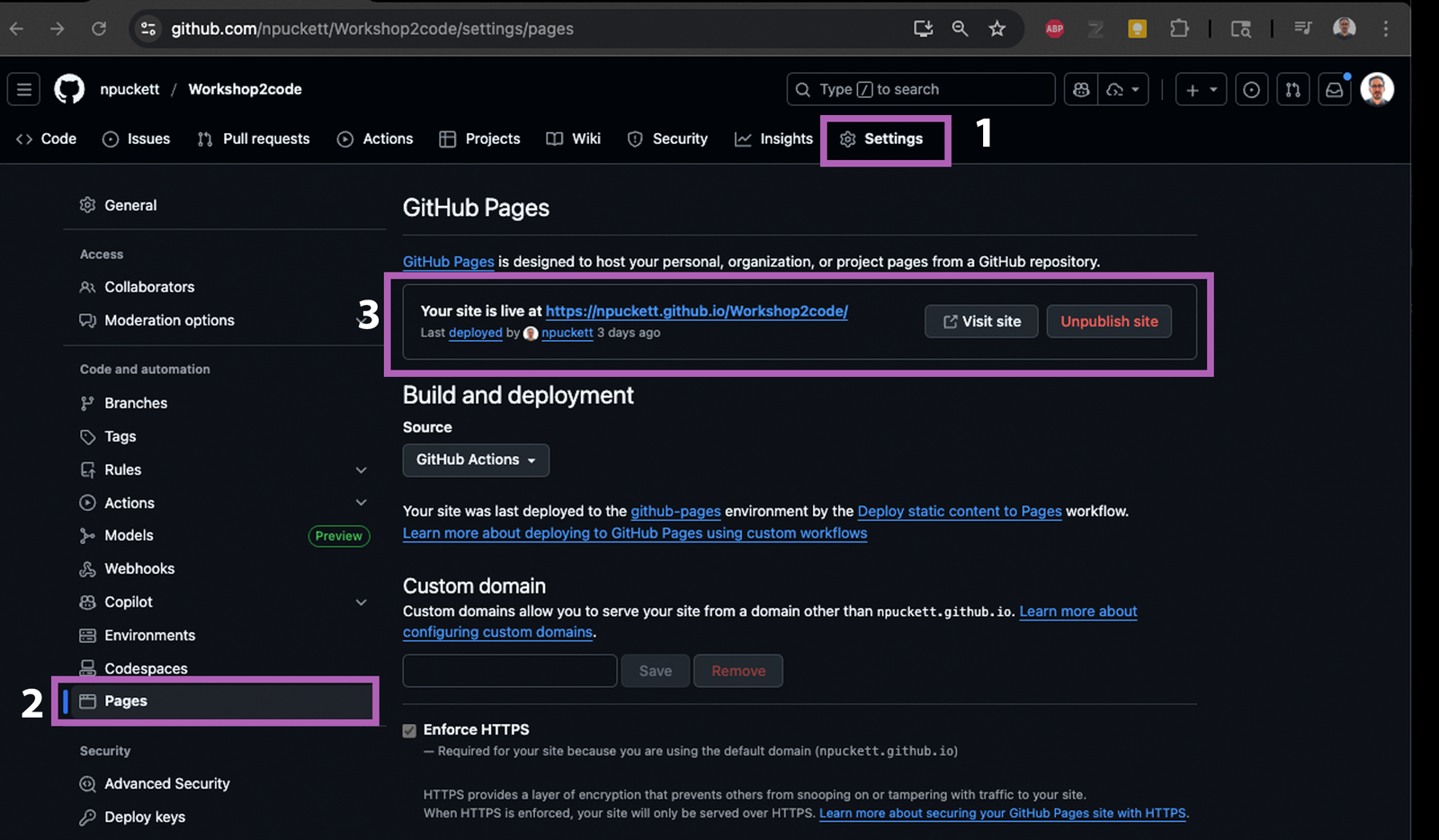Switch to the Actions repository tab
Screen dimensions: 1439x840
click(375, 139)
